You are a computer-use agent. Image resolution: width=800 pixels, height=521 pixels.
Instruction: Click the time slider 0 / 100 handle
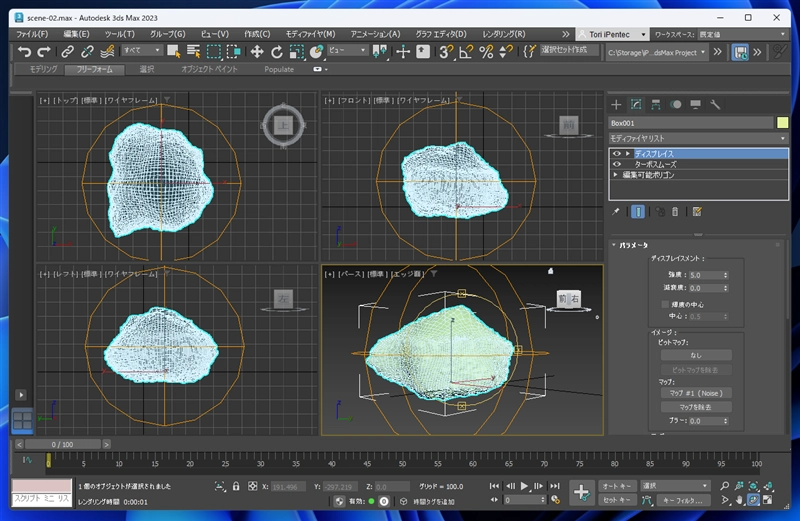click(61, 444)
